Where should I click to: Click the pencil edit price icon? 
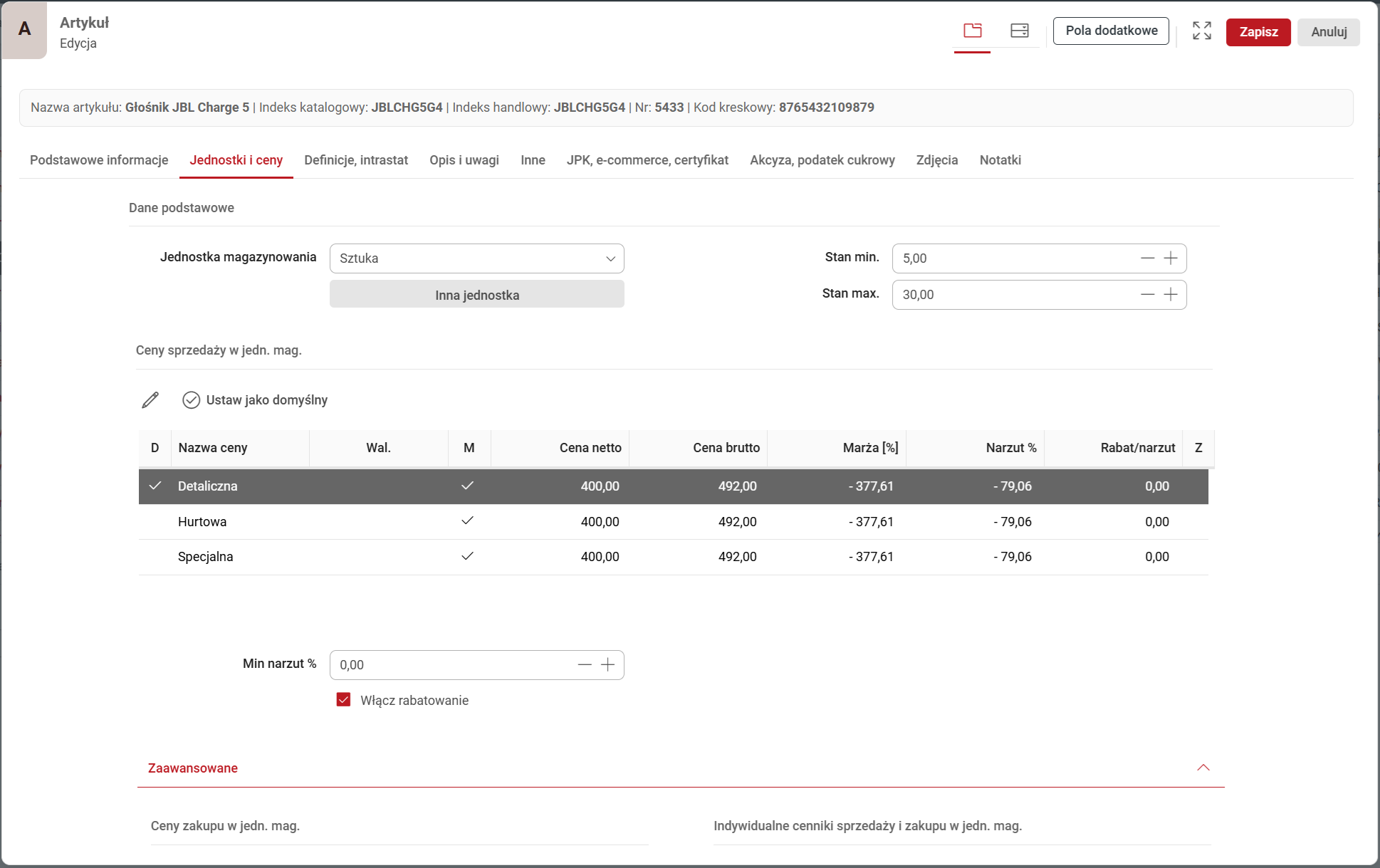tap(150, 400)
